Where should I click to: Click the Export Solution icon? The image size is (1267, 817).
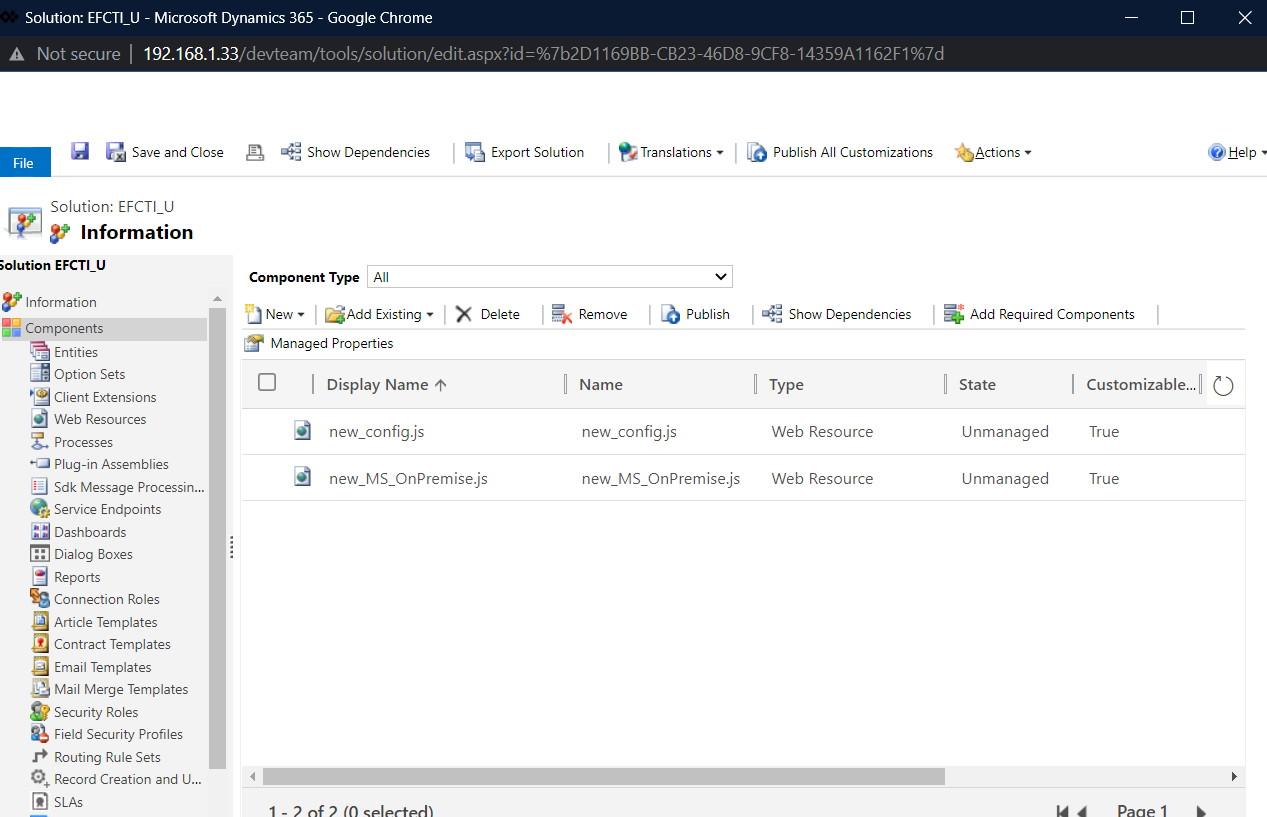tap(475, 152)
